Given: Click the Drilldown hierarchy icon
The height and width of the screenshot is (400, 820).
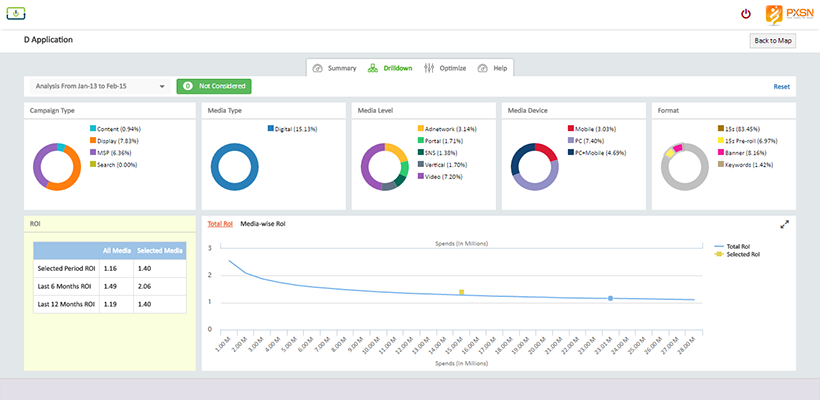Looking at the screenshot, I should click(x=373, y=68).
